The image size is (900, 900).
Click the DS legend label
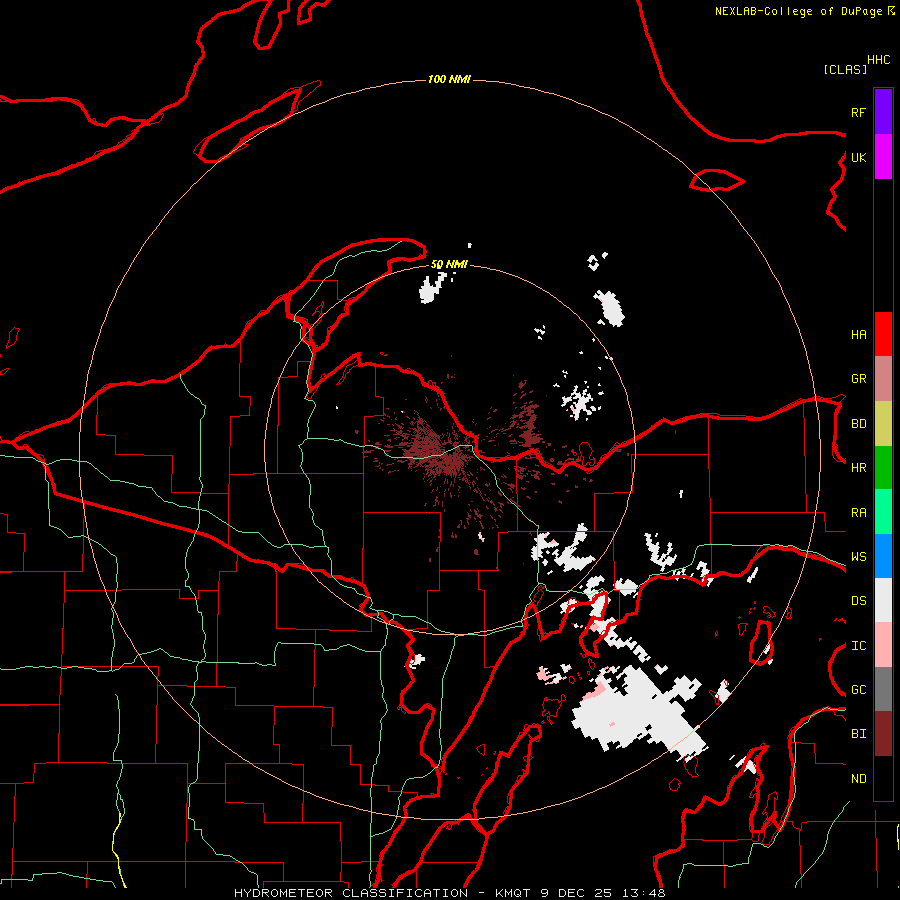pyautogui.click(x=858, y=601)
